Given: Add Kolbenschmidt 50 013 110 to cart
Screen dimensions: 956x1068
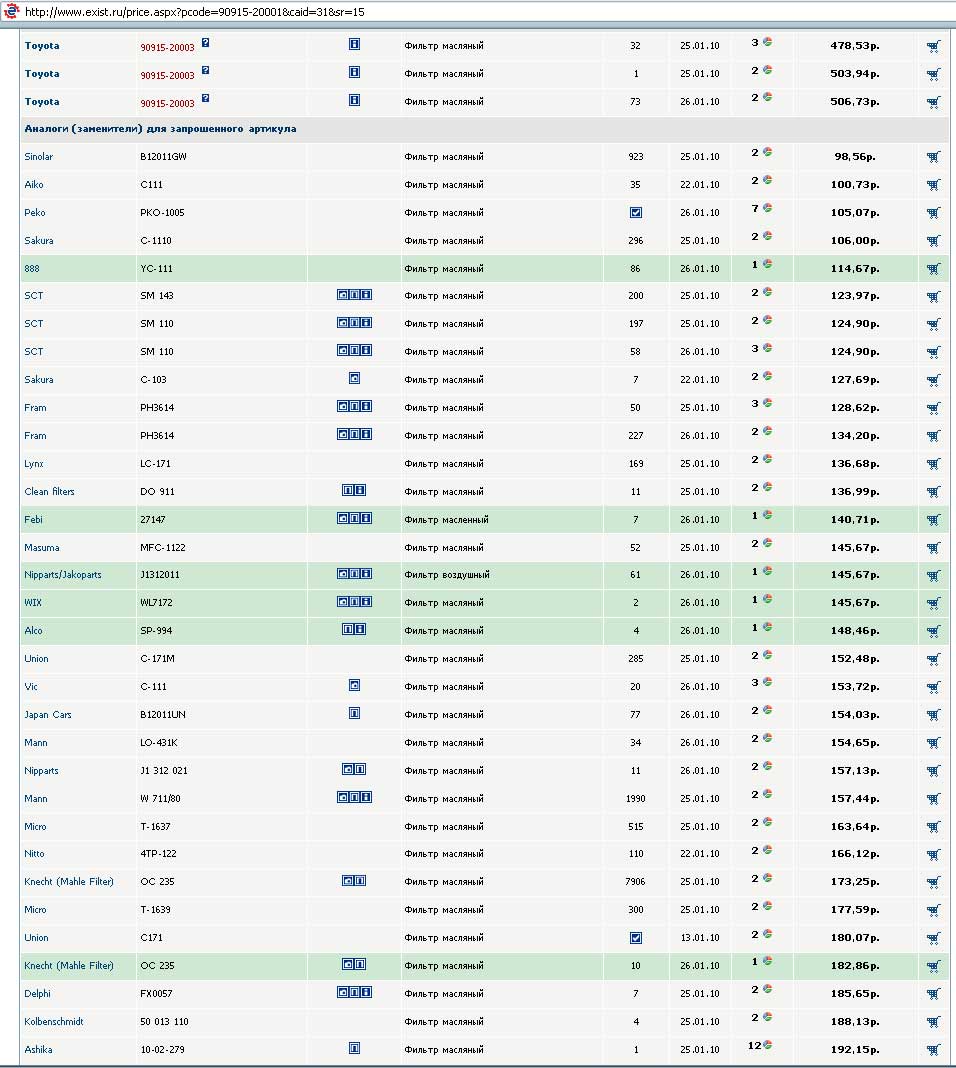Looking at the screenshot, I should pyautogui.click(x=933, y=1022).
